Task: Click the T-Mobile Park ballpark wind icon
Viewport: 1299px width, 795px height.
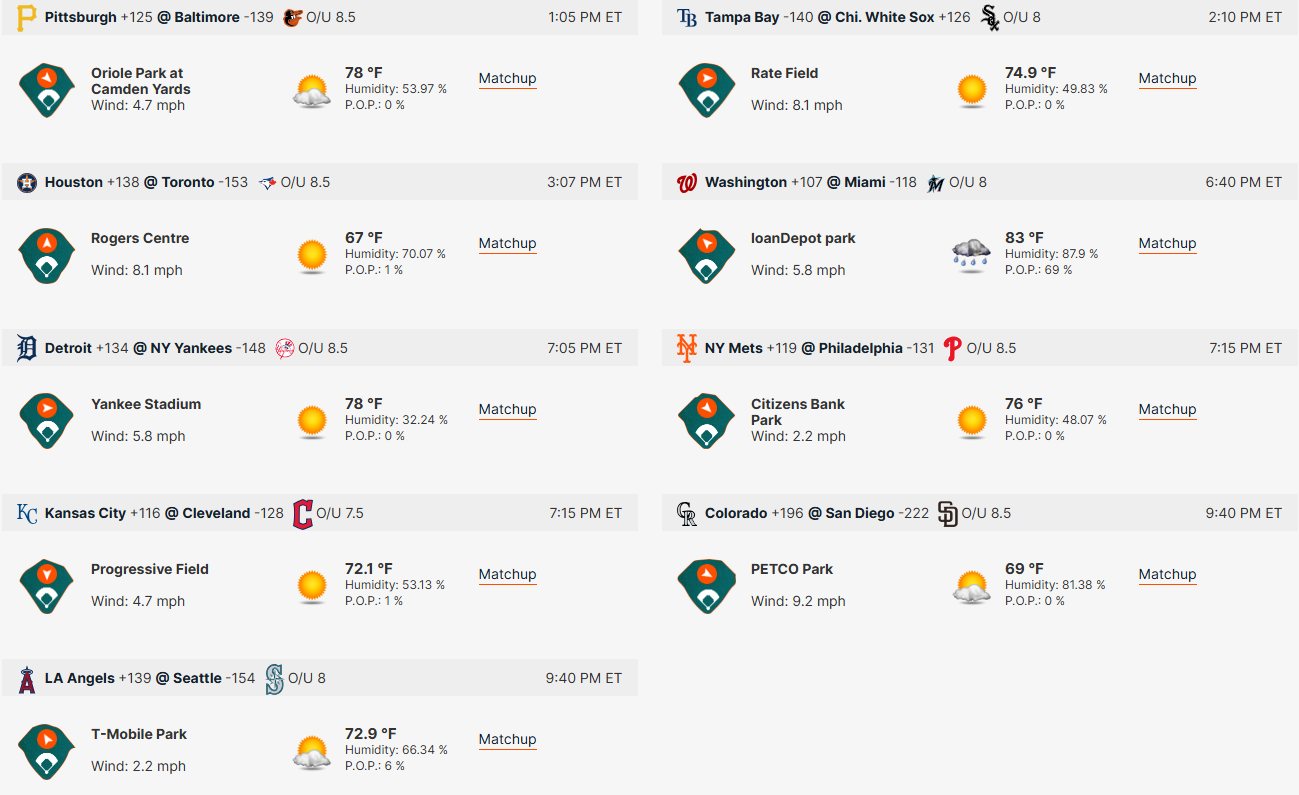Action: [x=47, y=750]
